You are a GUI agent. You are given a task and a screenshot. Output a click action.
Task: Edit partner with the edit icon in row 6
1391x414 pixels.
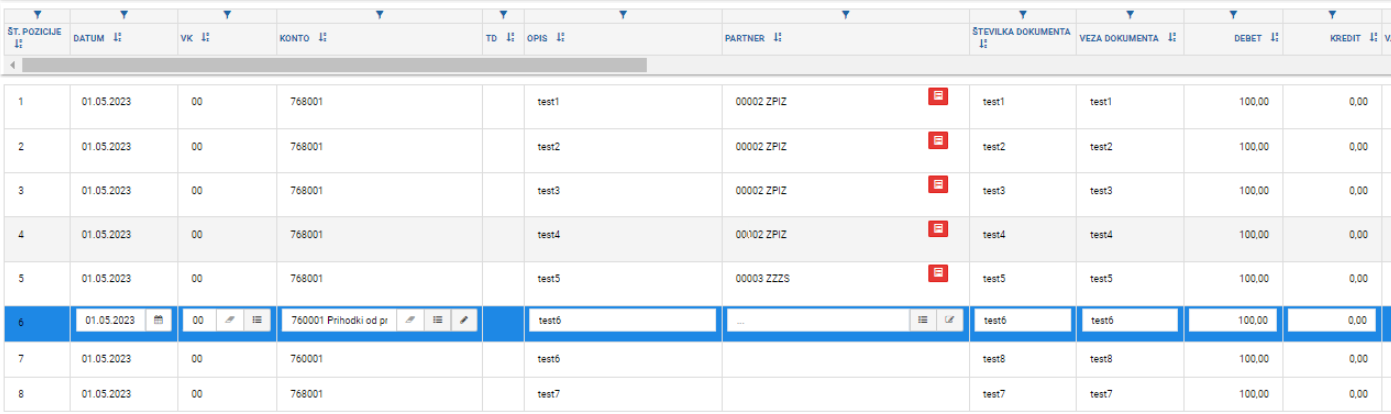coord(950,320)
